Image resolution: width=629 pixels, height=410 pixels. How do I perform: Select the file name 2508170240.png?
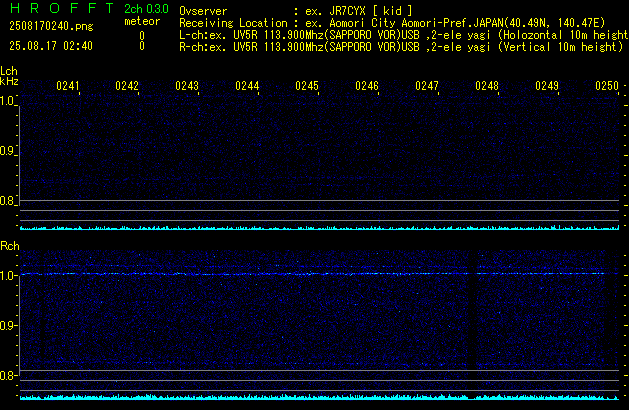tap(51, 26)
